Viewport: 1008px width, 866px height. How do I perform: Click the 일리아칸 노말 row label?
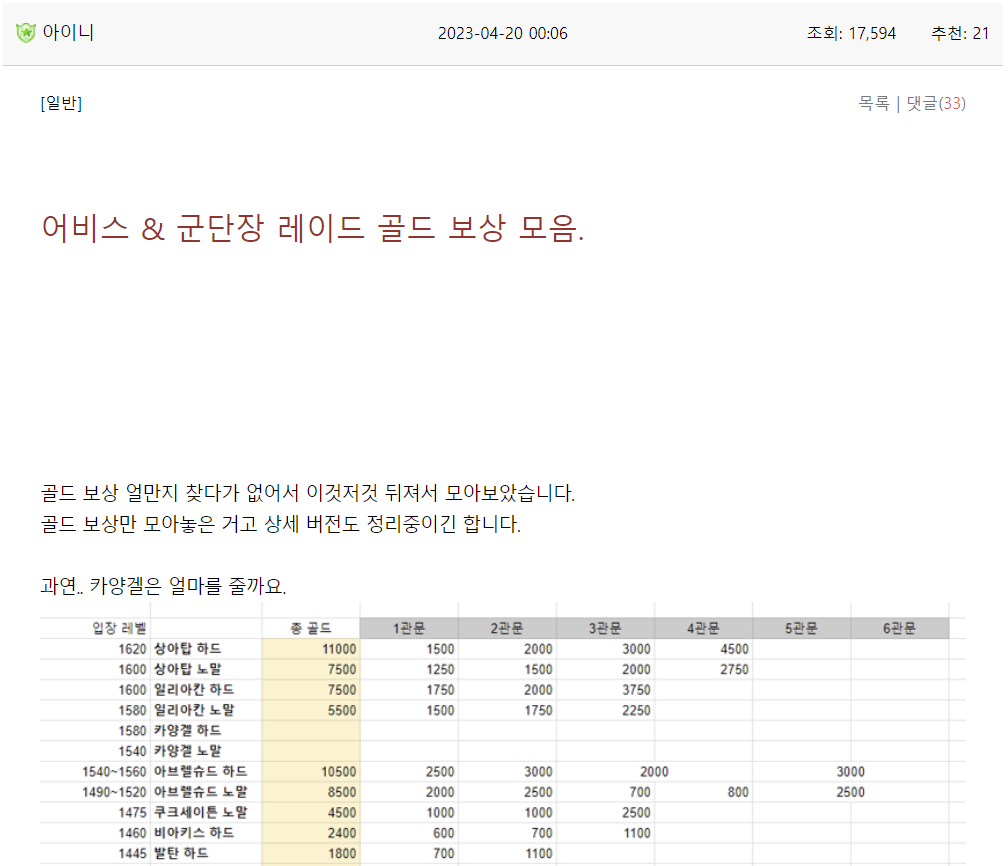click(x=194, y=711)
